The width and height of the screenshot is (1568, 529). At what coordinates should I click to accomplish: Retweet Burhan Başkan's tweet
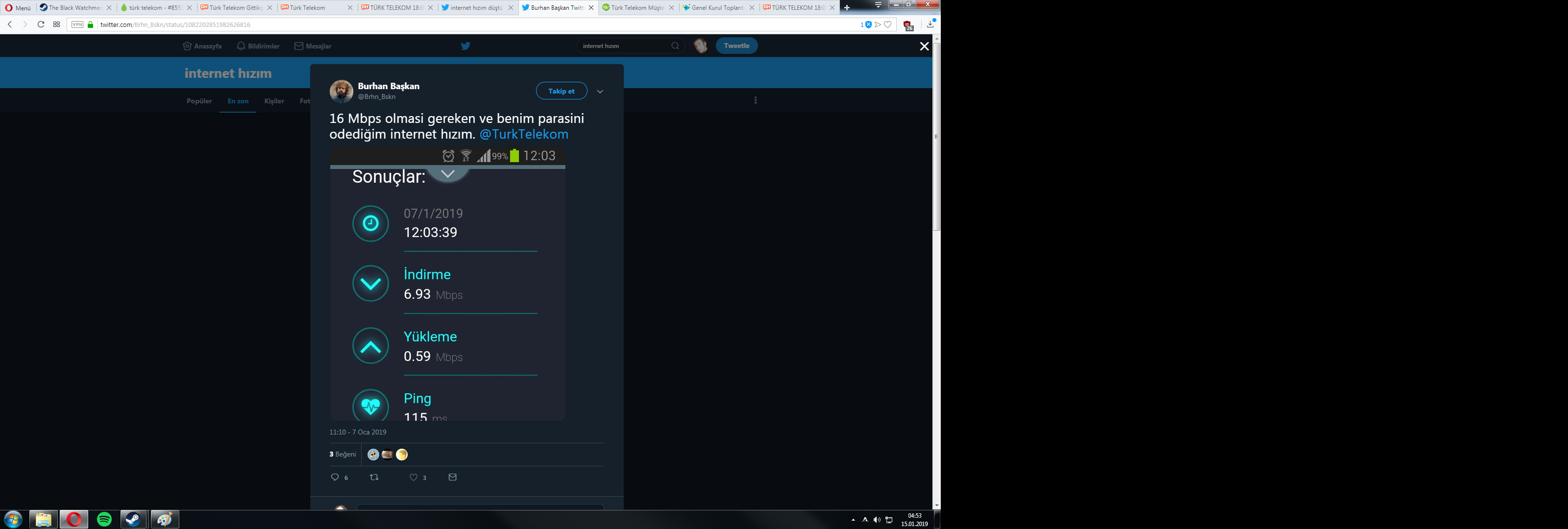(374, 477)
